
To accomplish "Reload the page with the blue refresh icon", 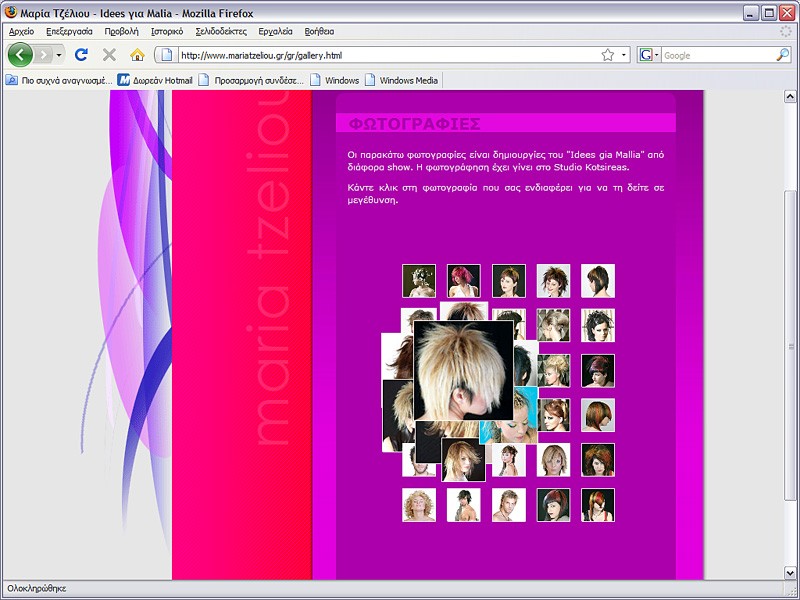I will click(81, 55).
